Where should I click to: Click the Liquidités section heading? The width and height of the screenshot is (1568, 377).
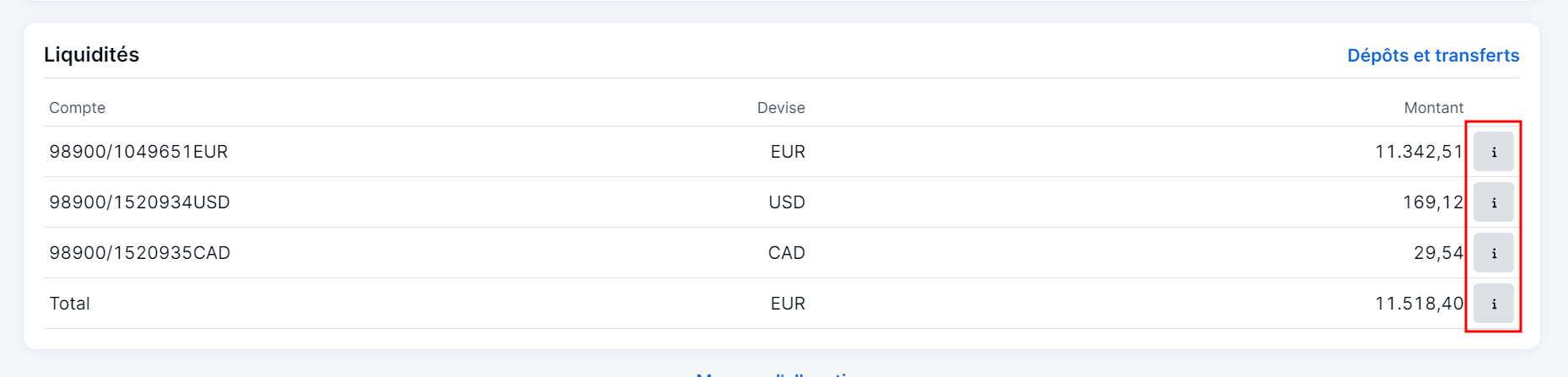[91, 55]
